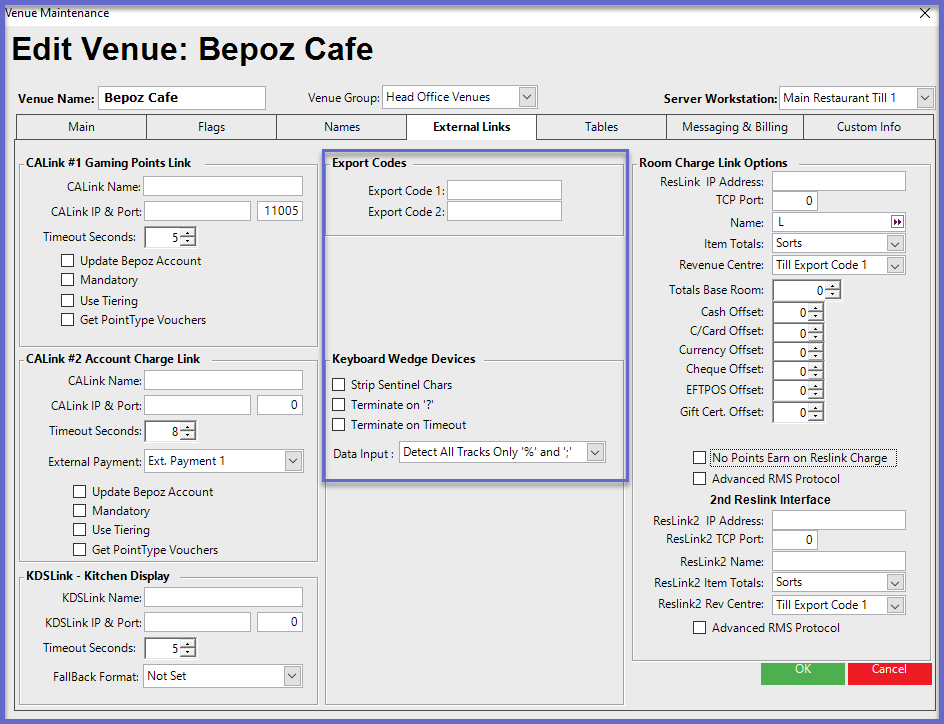This screenshot has height=724, width=944.
Task: Click the red Cancel button
Action: pos(889,672)
